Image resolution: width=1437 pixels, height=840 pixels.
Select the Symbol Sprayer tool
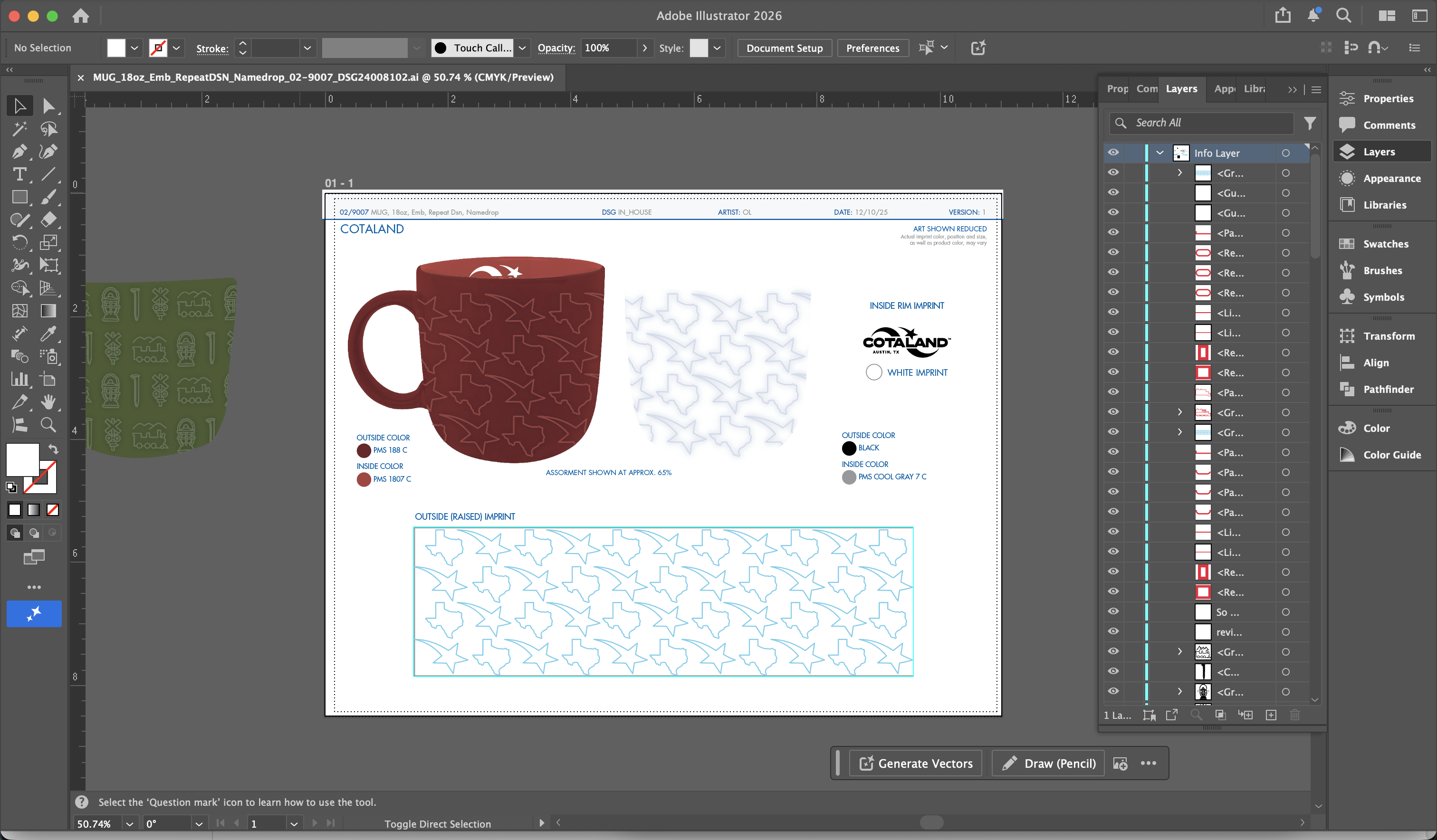(48, 356)
